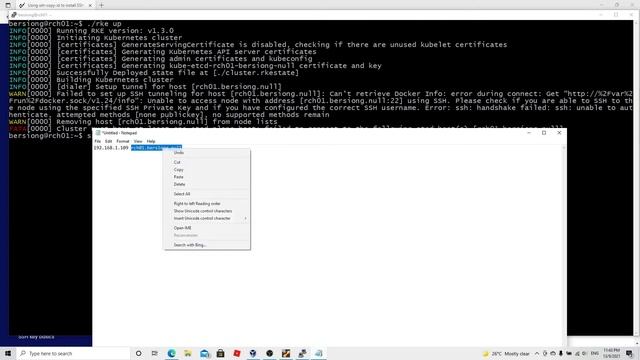Click terminal line 'Running RKE version: v1.3.0'
The width and height of the screenshot is (640, 360).
tap(115, 31)
